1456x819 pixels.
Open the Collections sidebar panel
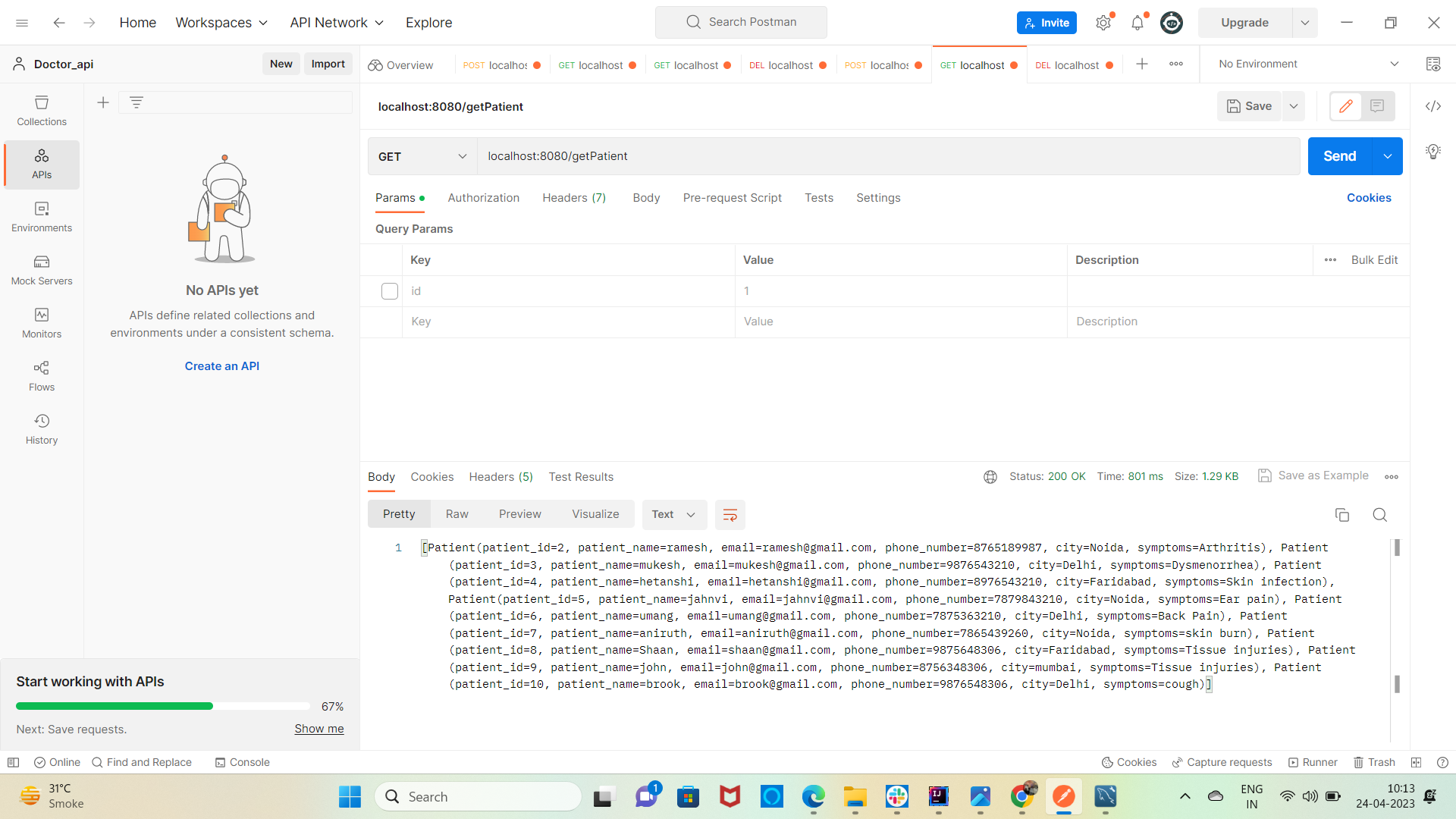pyautogui.click(x=42, y=111)
